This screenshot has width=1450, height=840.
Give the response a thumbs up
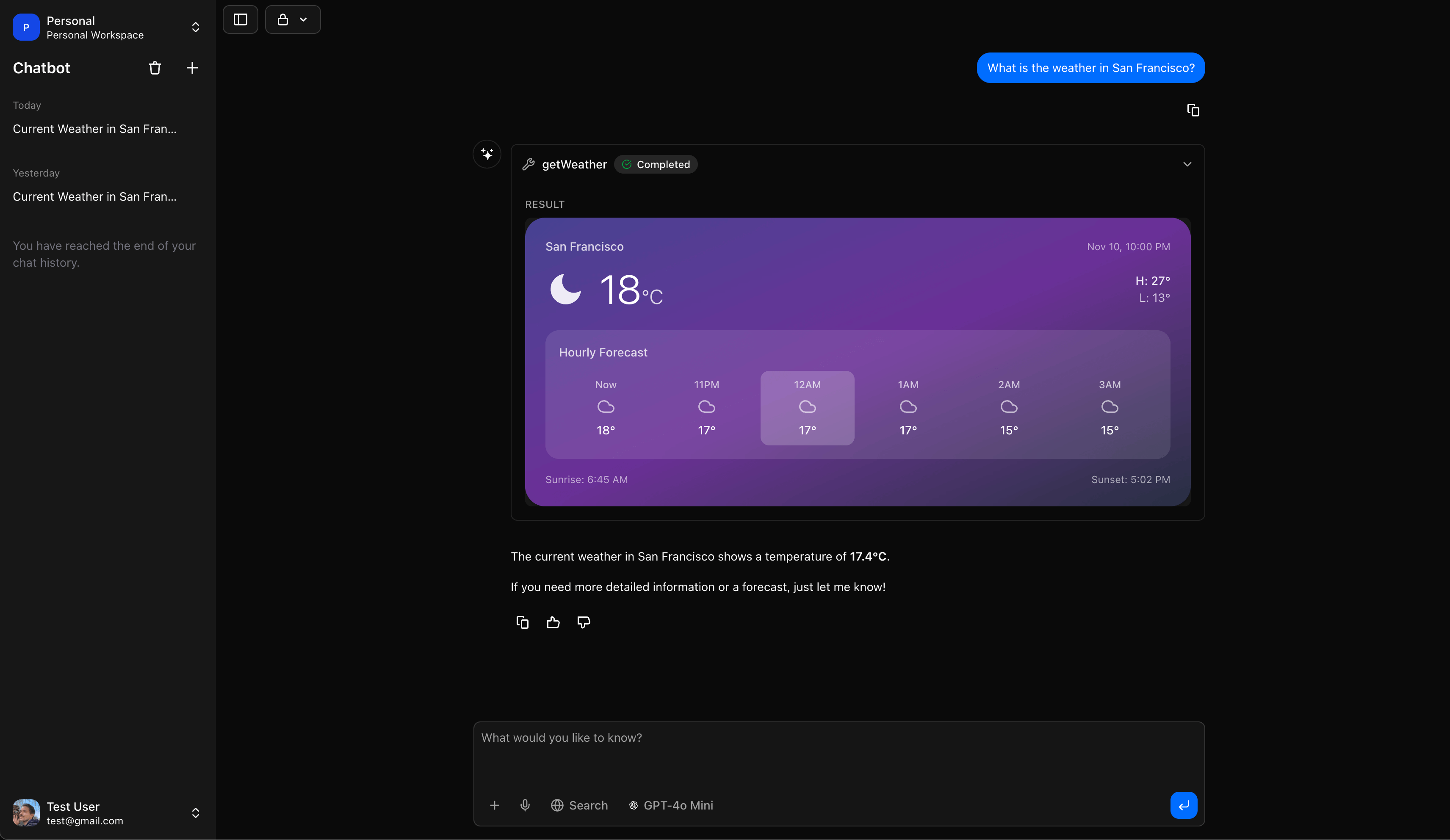tap(552, 622)
